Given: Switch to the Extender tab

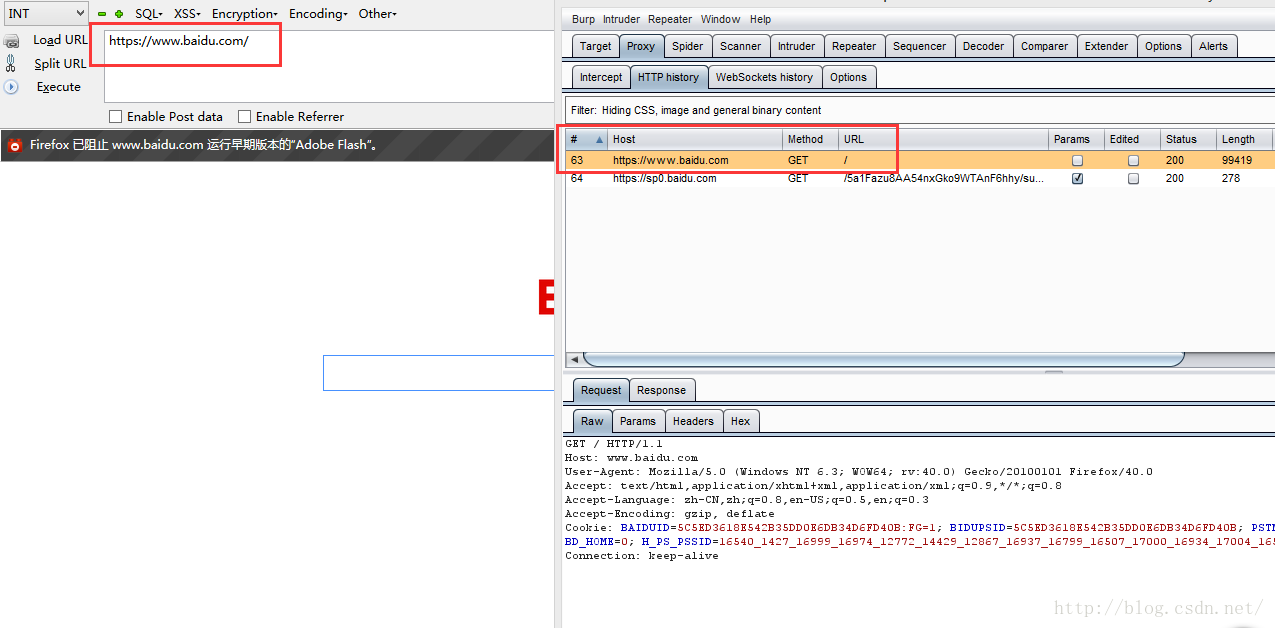Looking at the screenshot, I should [1106, 46].
